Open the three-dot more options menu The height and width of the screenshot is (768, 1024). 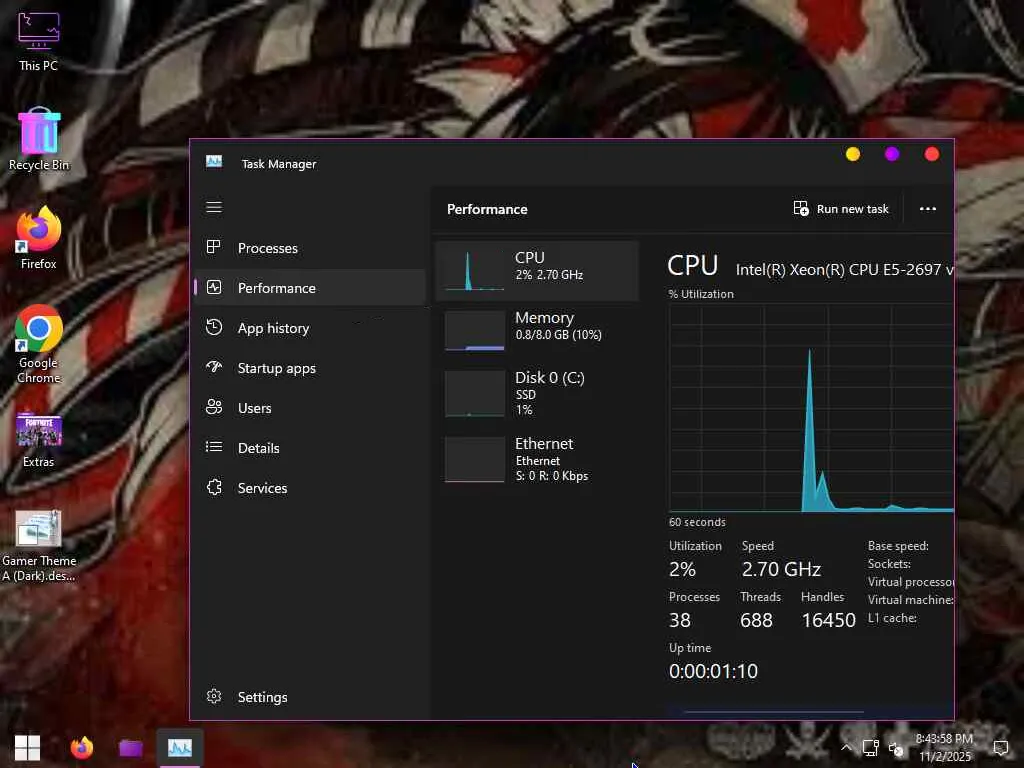[927, 209]
